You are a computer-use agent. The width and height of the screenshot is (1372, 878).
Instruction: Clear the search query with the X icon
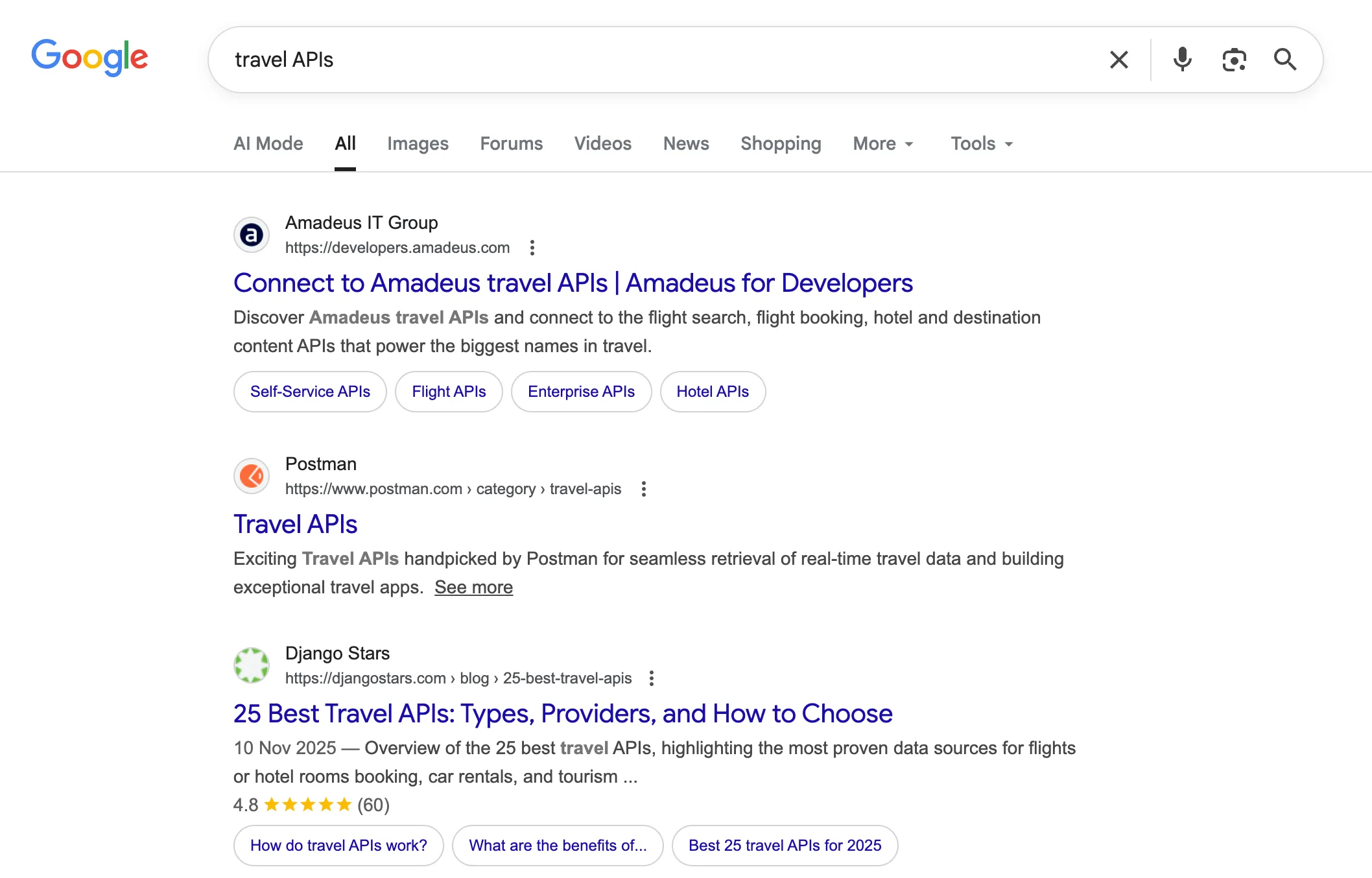pos(1118,59)
